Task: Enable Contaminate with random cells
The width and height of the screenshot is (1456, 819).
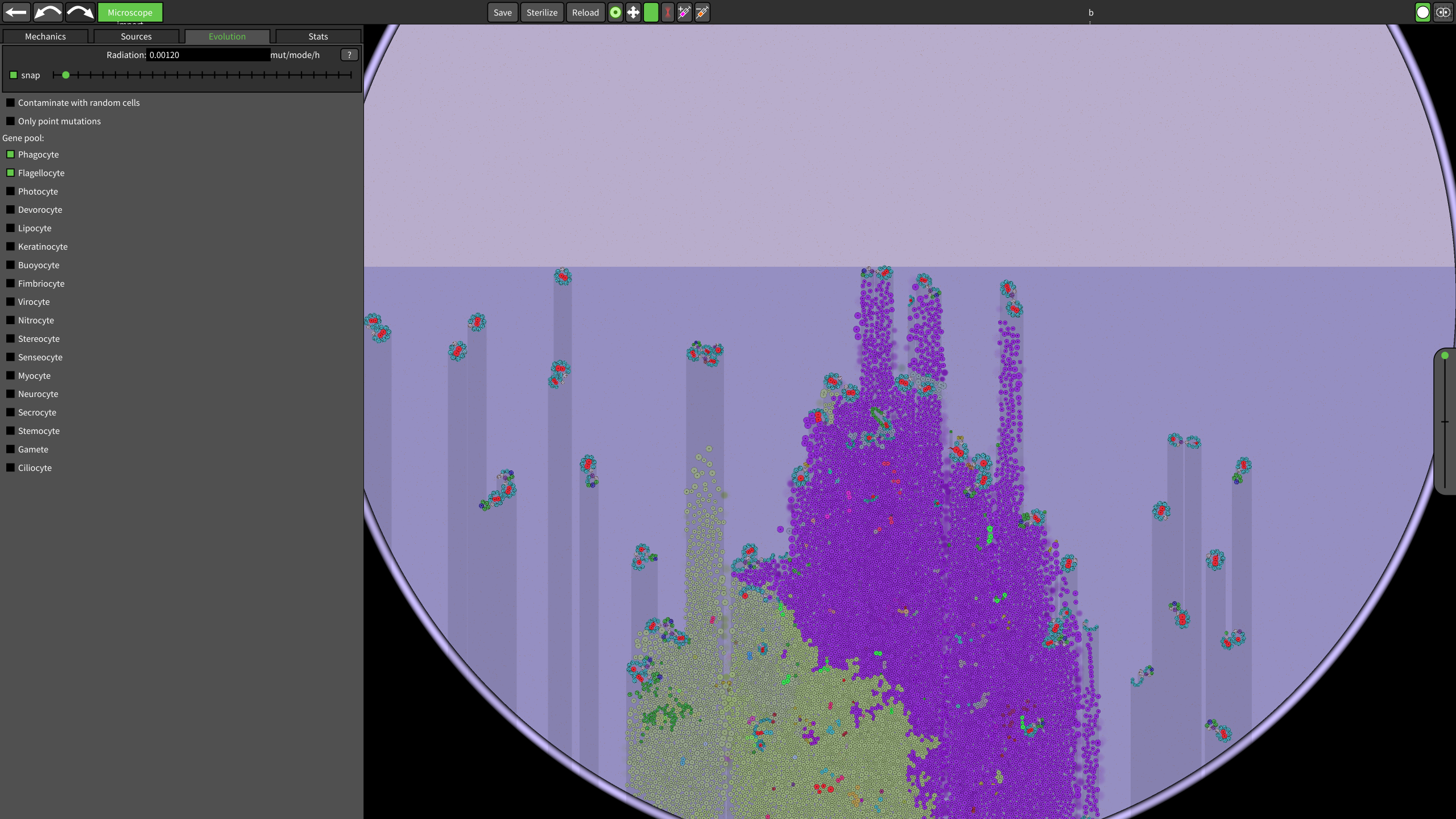Action: 10,102
